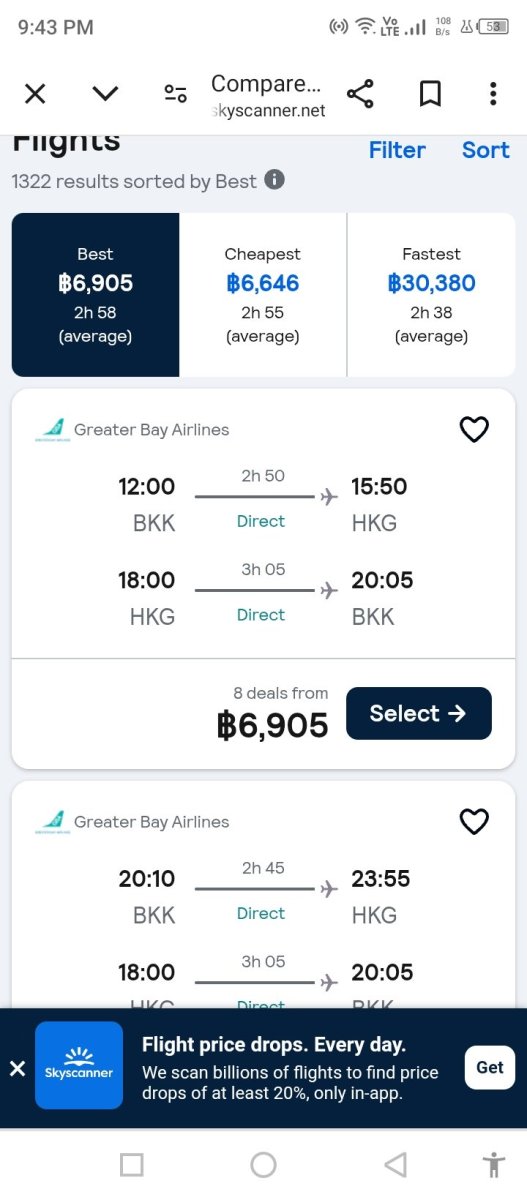
Task: Switch to the Cheapest ฿6,646 tab
Action: tap(263, 295)
